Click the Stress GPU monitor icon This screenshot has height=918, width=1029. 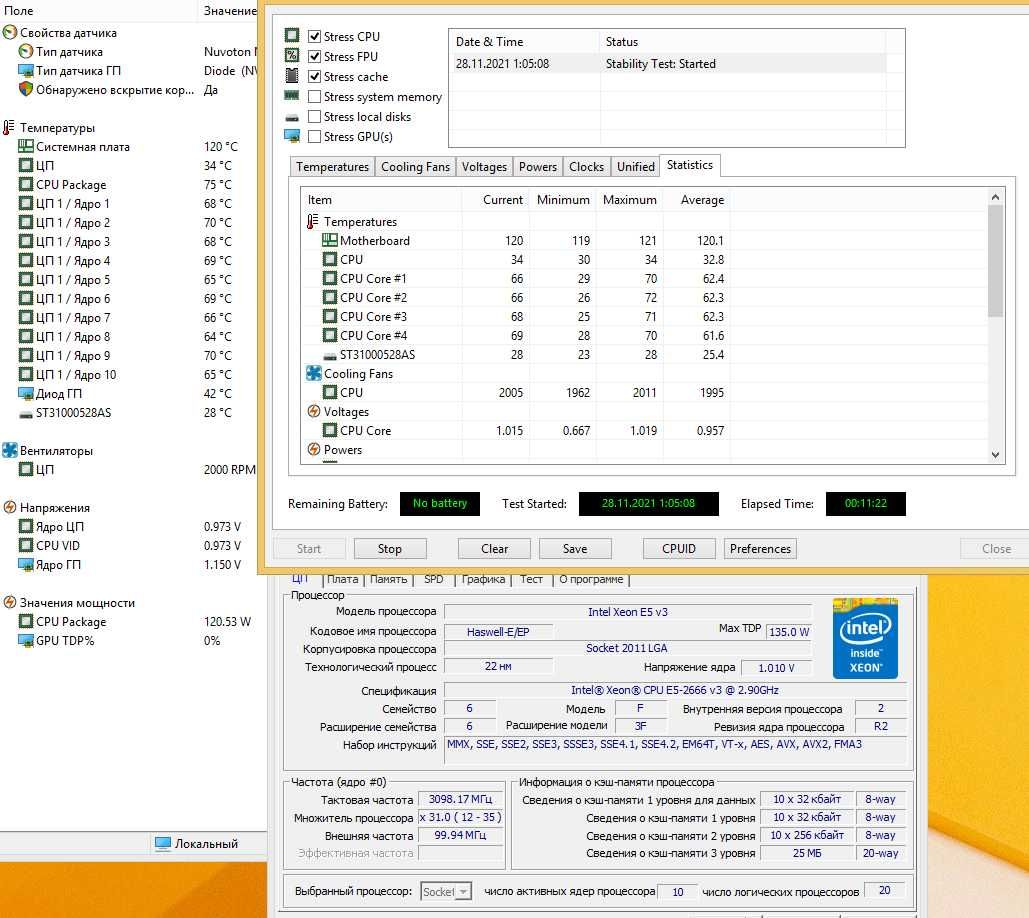coord(292,136)
